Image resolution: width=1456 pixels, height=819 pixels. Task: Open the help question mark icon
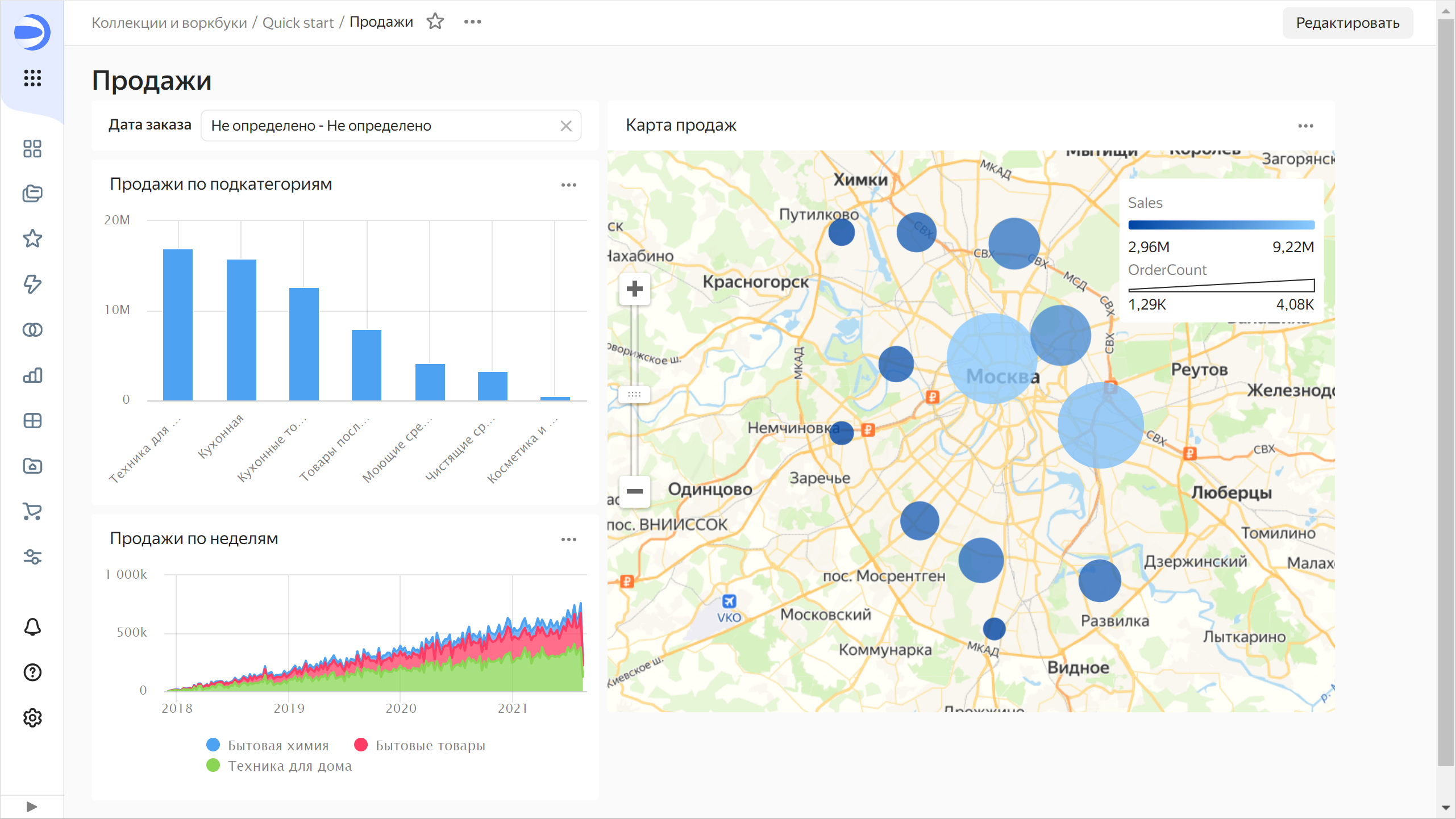32,672
